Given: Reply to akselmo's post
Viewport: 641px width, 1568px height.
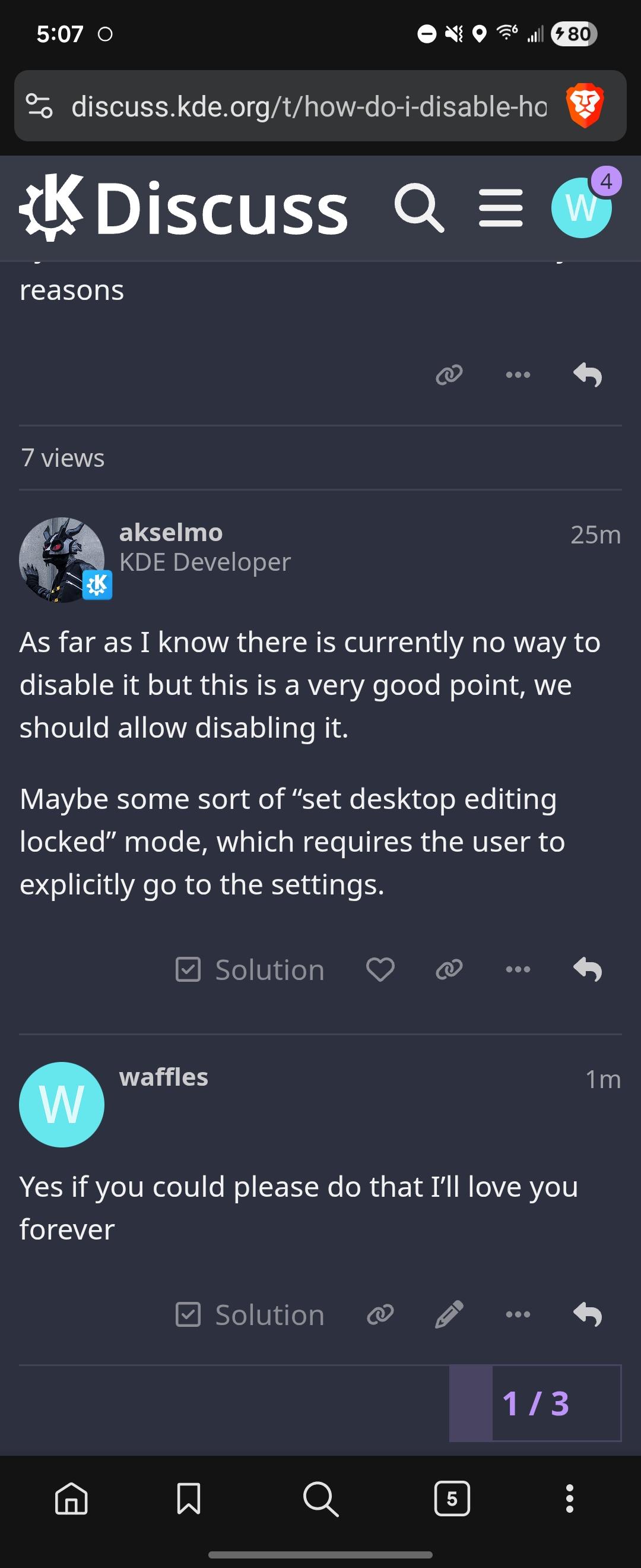Looking at the screenshot, I should (587, 969).
